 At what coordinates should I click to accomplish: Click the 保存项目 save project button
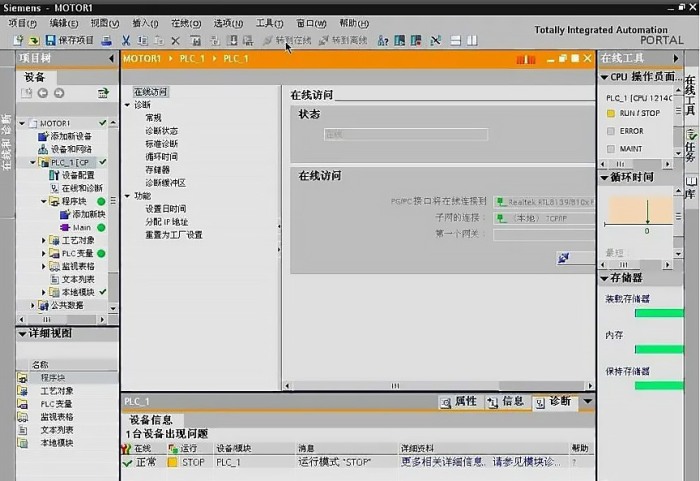[70, 41]
